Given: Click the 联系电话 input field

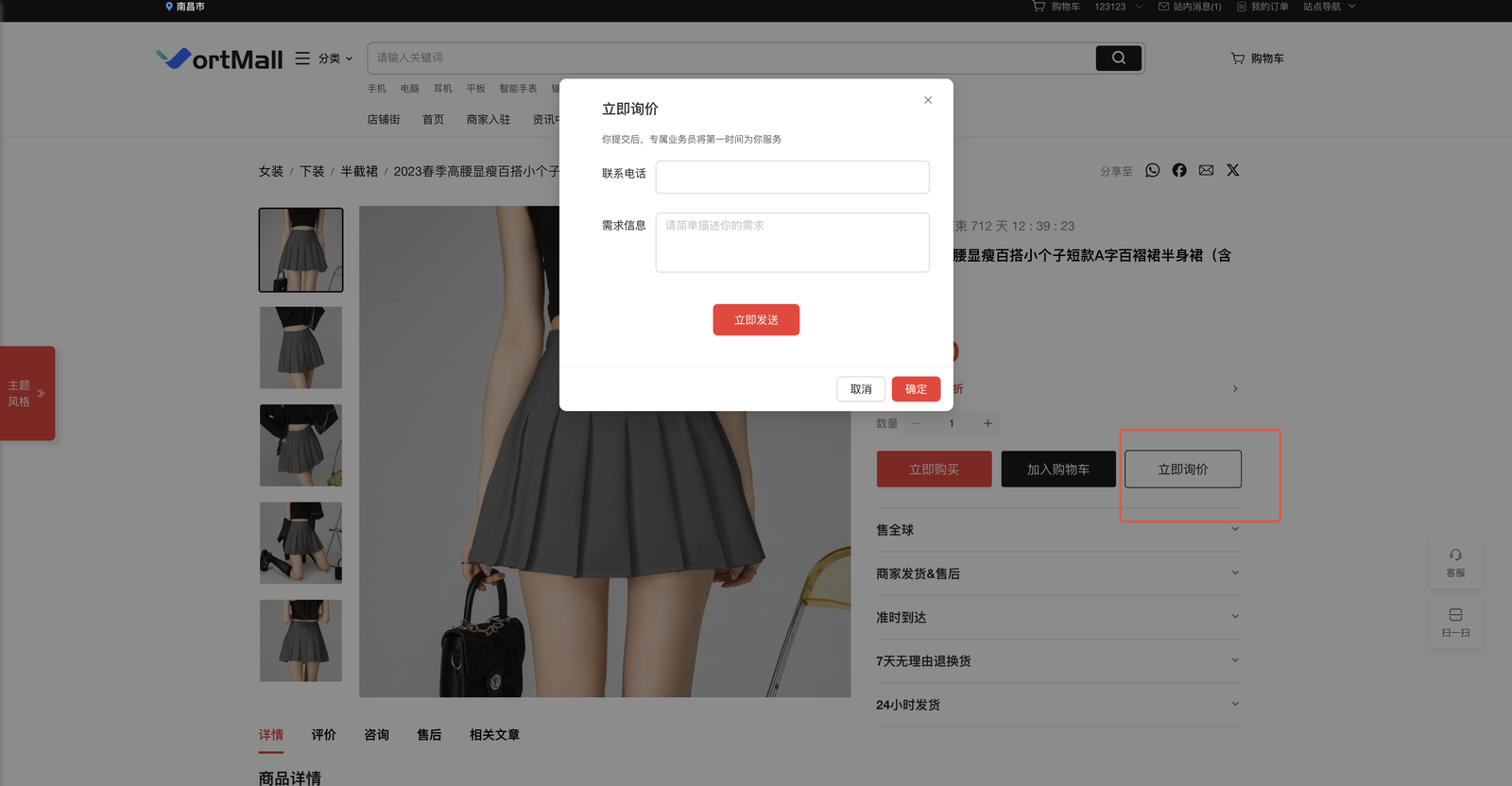Looking at the screenshot, I should click(792, 178).
